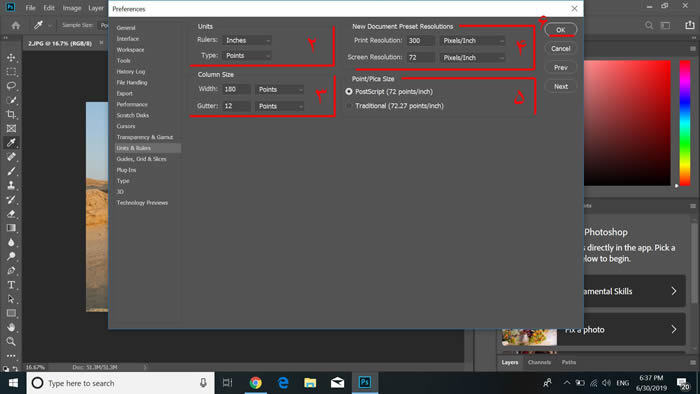Select the Brush tool
The image size is (700, 394).
[11, 171]
